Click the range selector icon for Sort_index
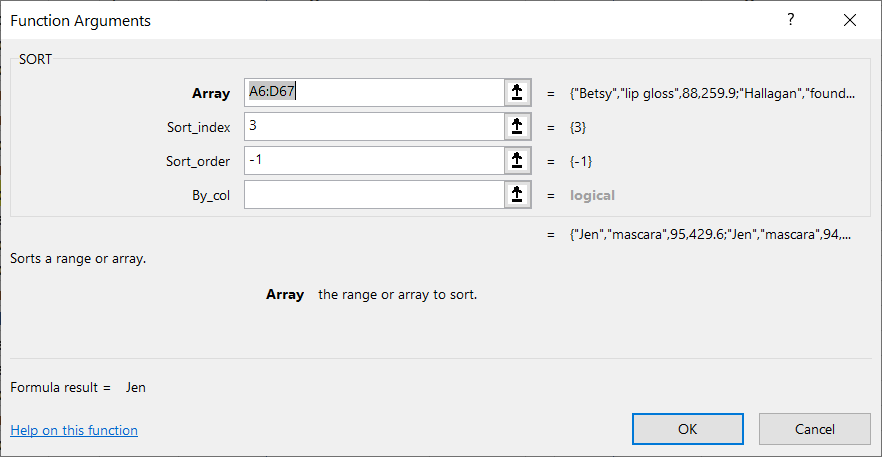 517,127
